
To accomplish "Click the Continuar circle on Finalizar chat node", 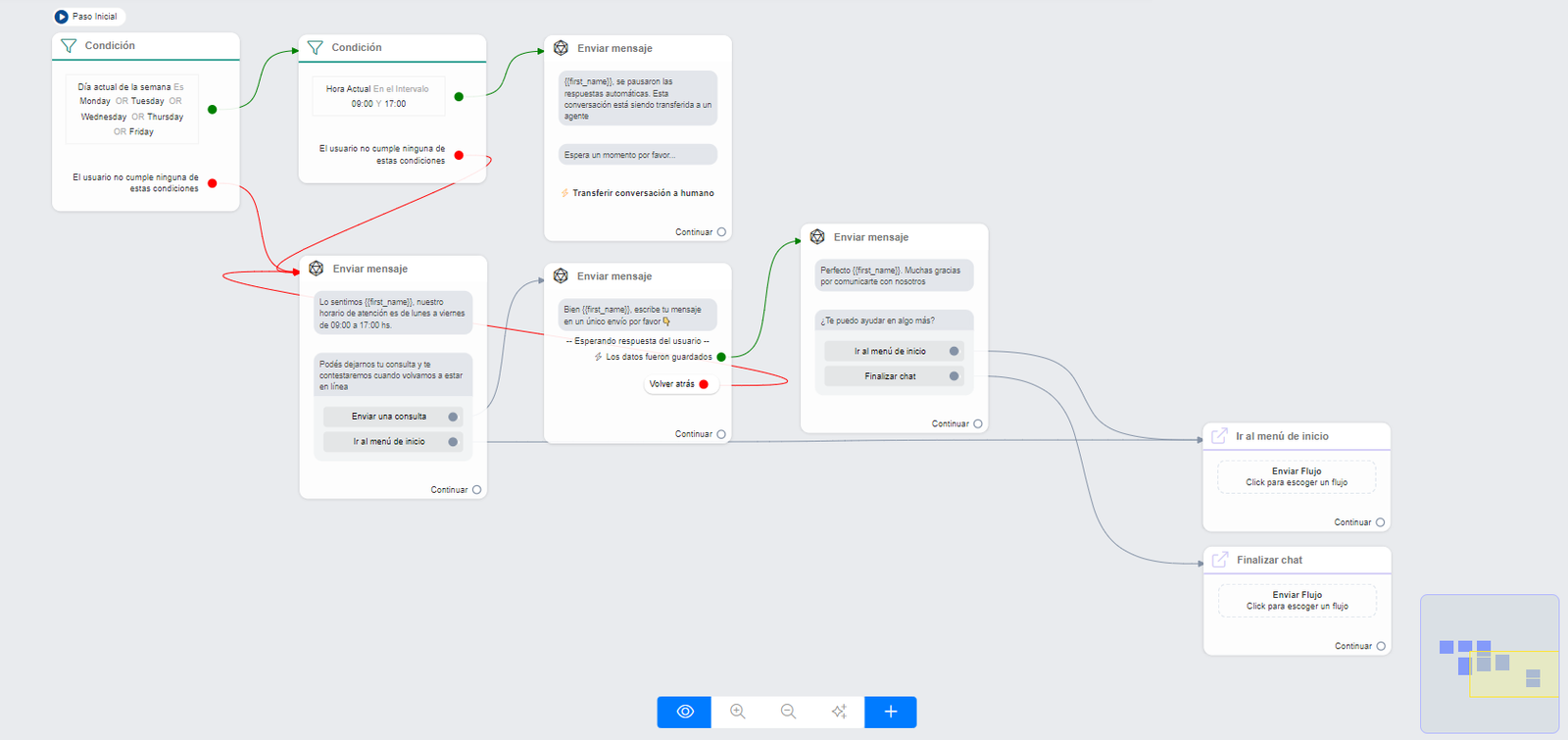I will [x=1381, y=646].
